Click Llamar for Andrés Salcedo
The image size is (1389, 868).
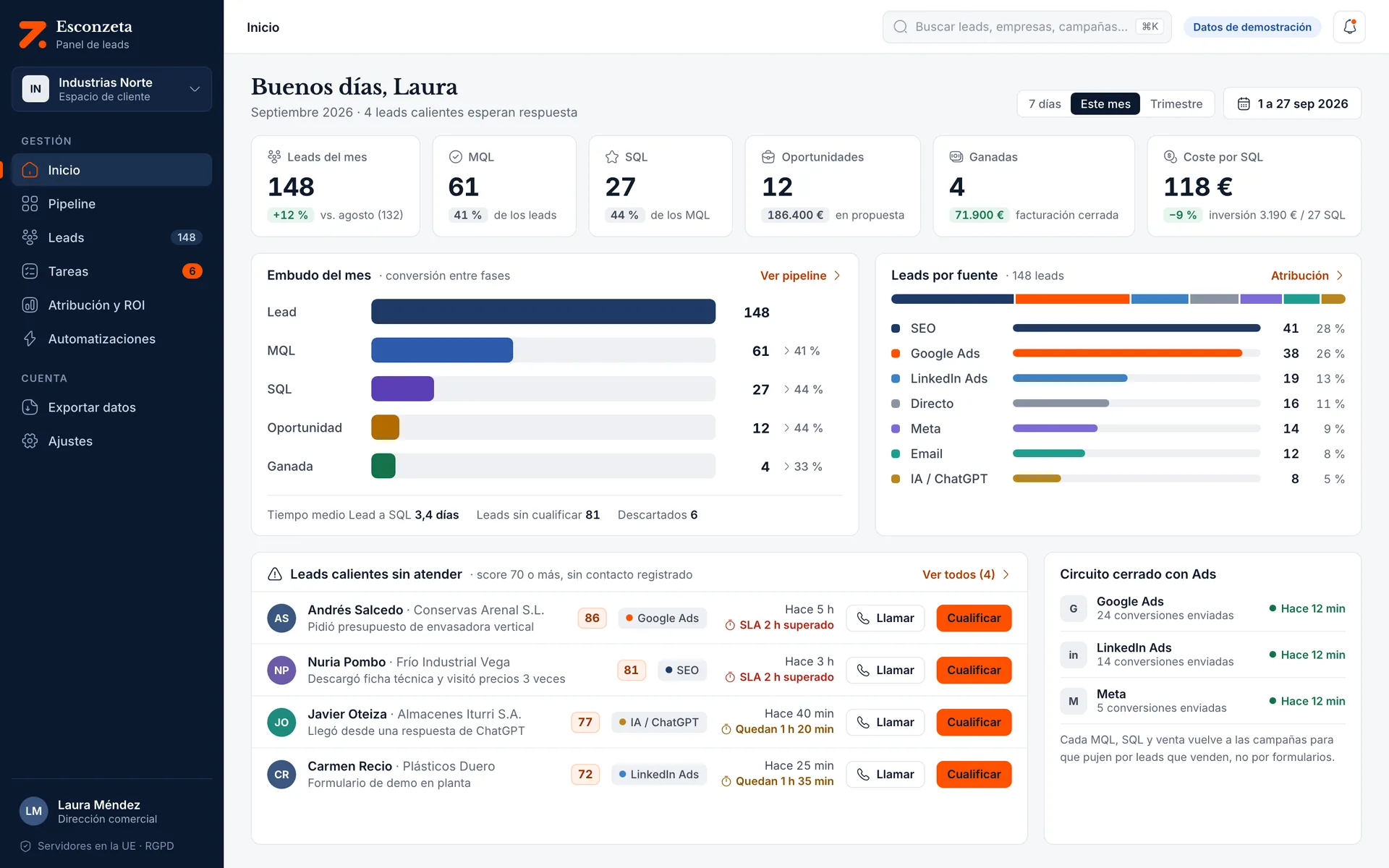click(x=885, y=618)
